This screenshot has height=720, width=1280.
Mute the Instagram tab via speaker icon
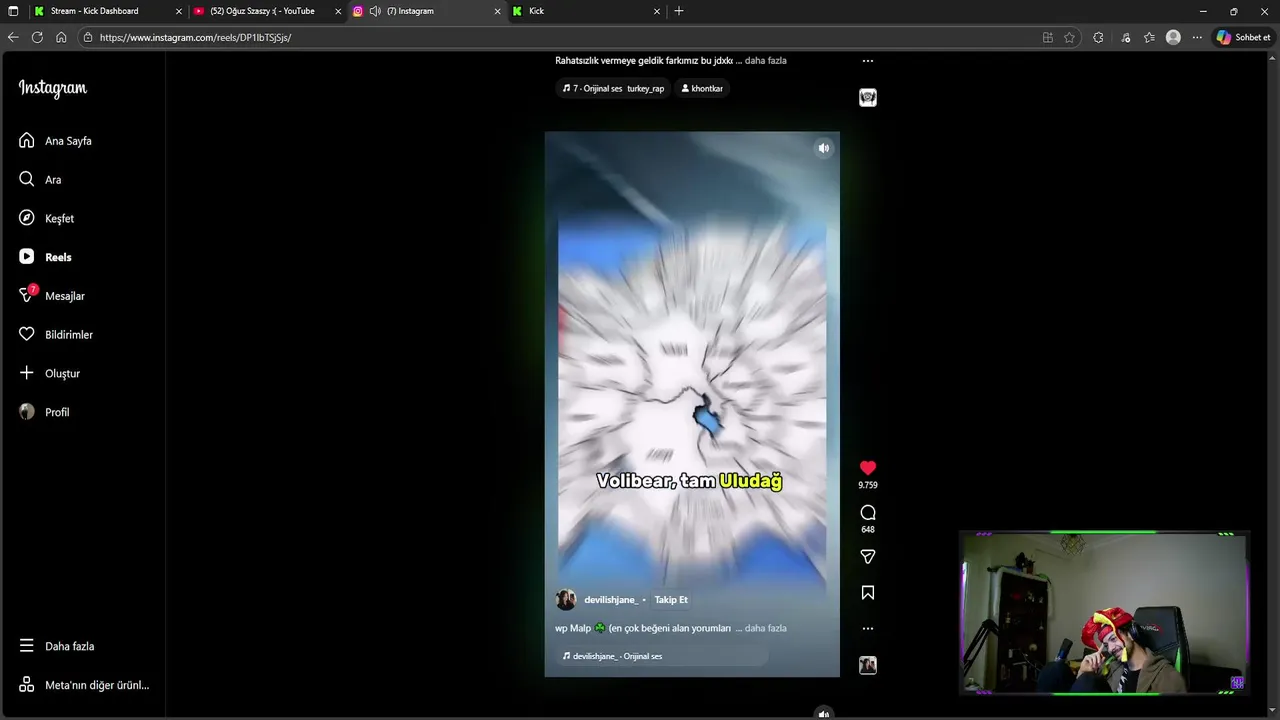coord(375,11)
